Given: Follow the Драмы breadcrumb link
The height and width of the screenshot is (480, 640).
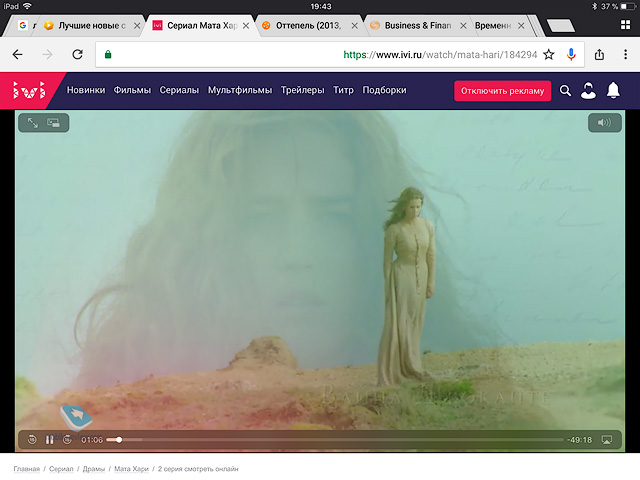Looking at the screenshot, I should point(94,469).
